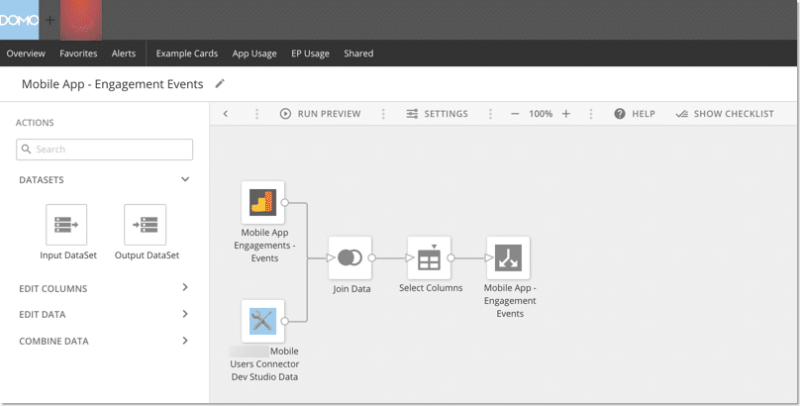
Task: Click the 100% zoom level
Action: [540, 114]
